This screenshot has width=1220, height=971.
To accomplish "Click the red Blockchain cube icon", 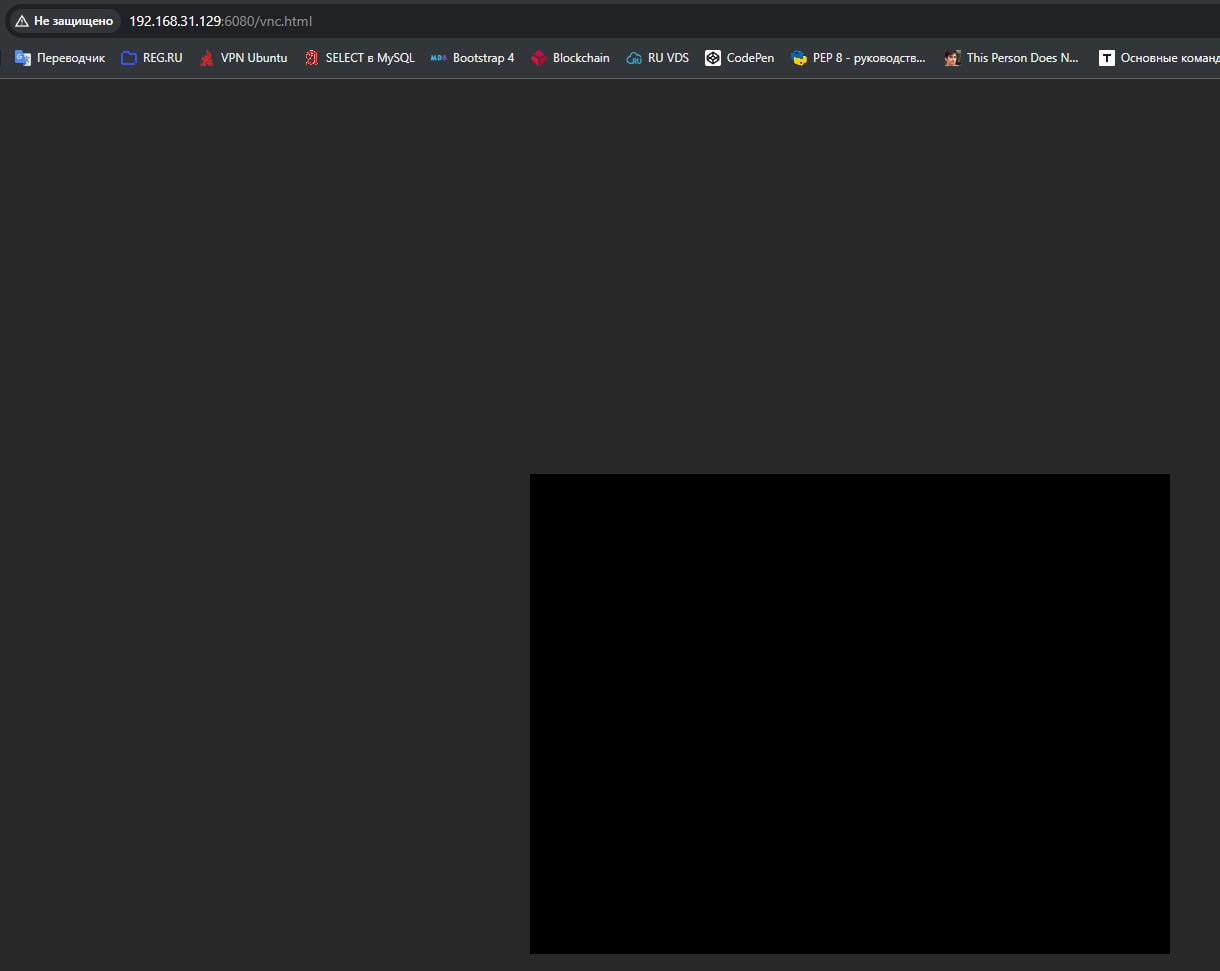I will (539, 58).
